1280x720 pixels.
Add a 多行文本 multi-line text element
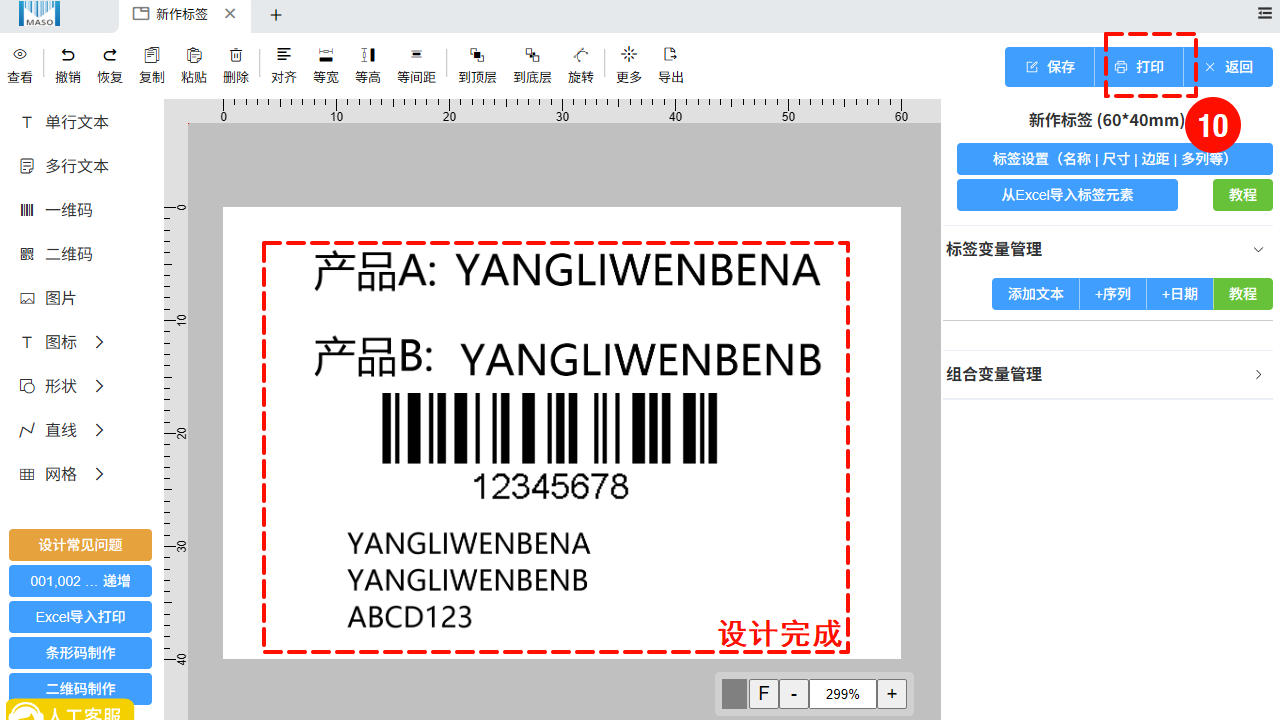(x=66, y=166)
